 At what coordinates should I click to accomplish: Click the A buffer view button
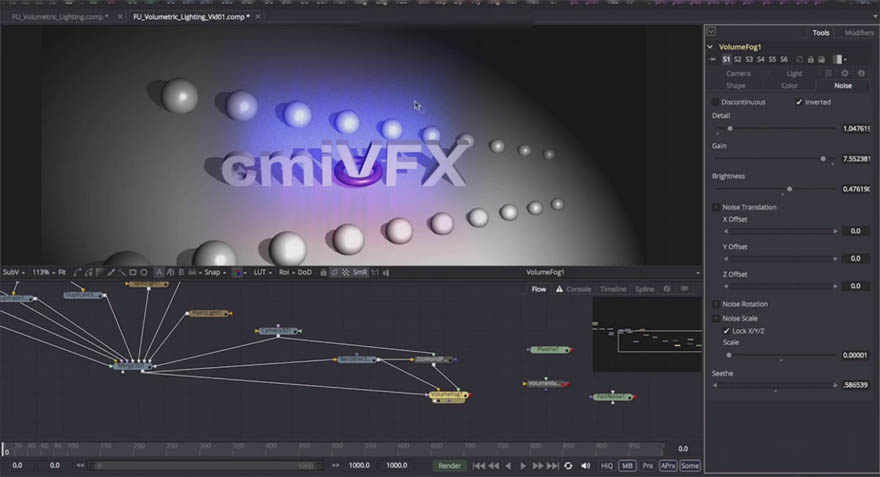tap(159, 272)
